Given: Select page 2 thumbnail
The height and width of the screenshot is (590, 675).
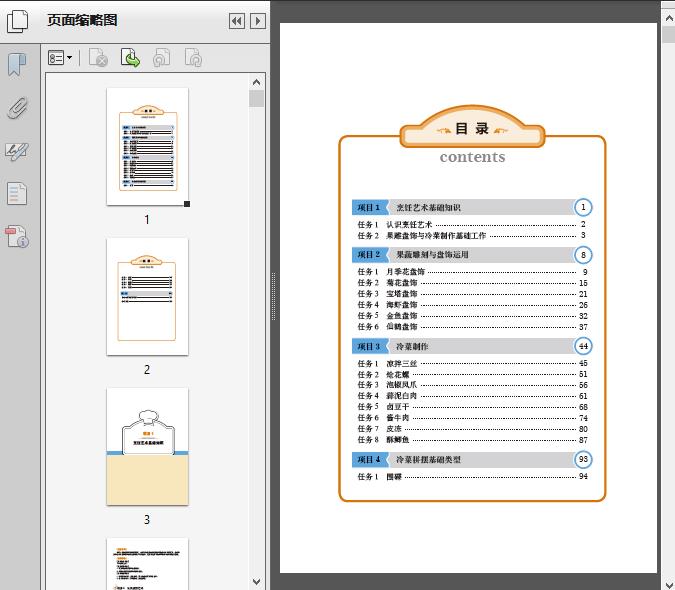Looking at the screenshot, I should tap(147, 297).
